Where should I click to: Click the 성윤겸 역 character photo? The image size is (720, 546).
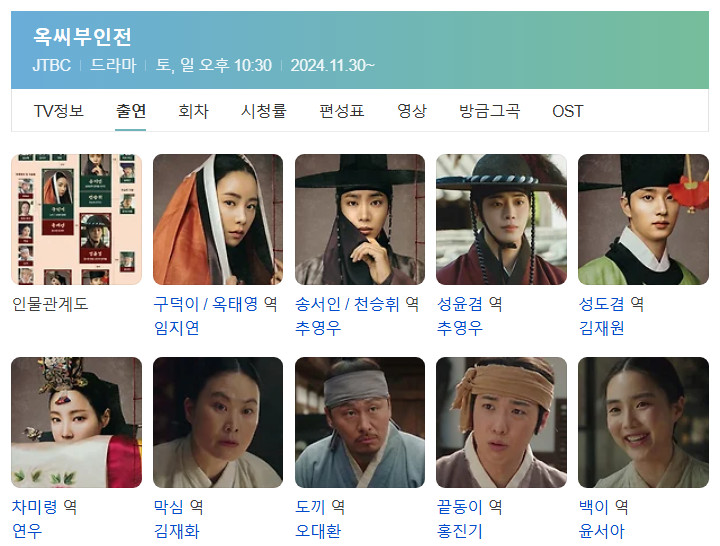[x=501, y=220]
